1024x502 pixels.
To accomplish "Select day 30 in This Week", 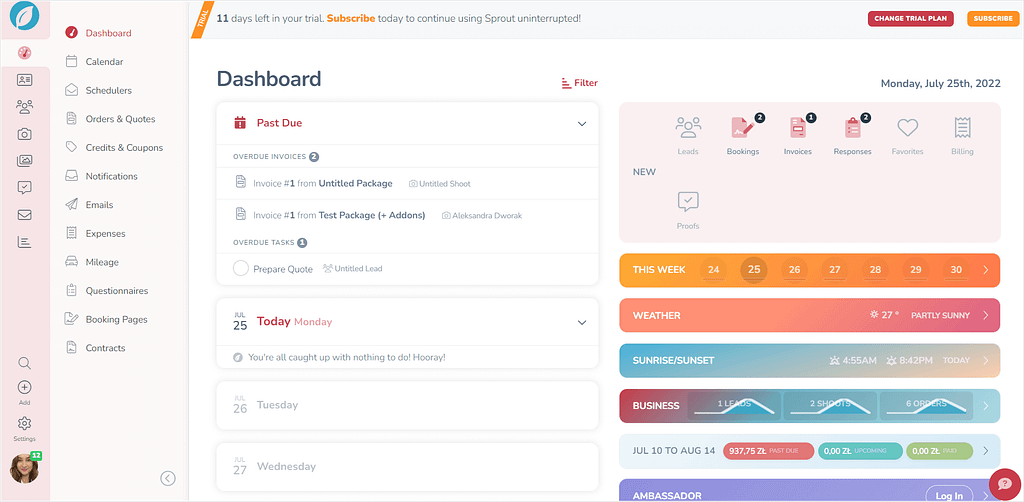I will (x=956, y=270).
